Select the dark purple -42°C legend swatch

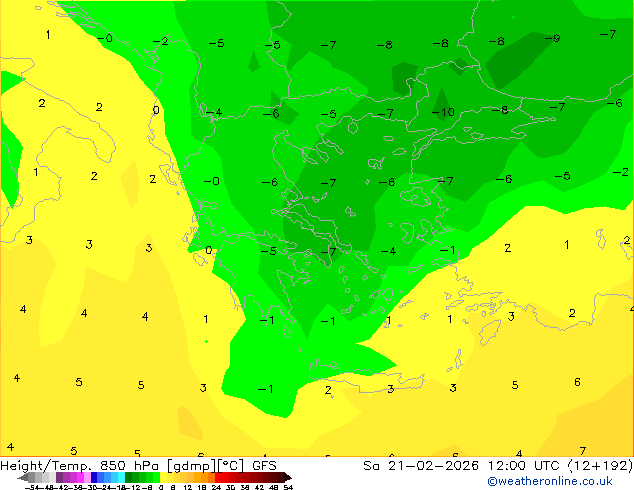pos(59,477)
